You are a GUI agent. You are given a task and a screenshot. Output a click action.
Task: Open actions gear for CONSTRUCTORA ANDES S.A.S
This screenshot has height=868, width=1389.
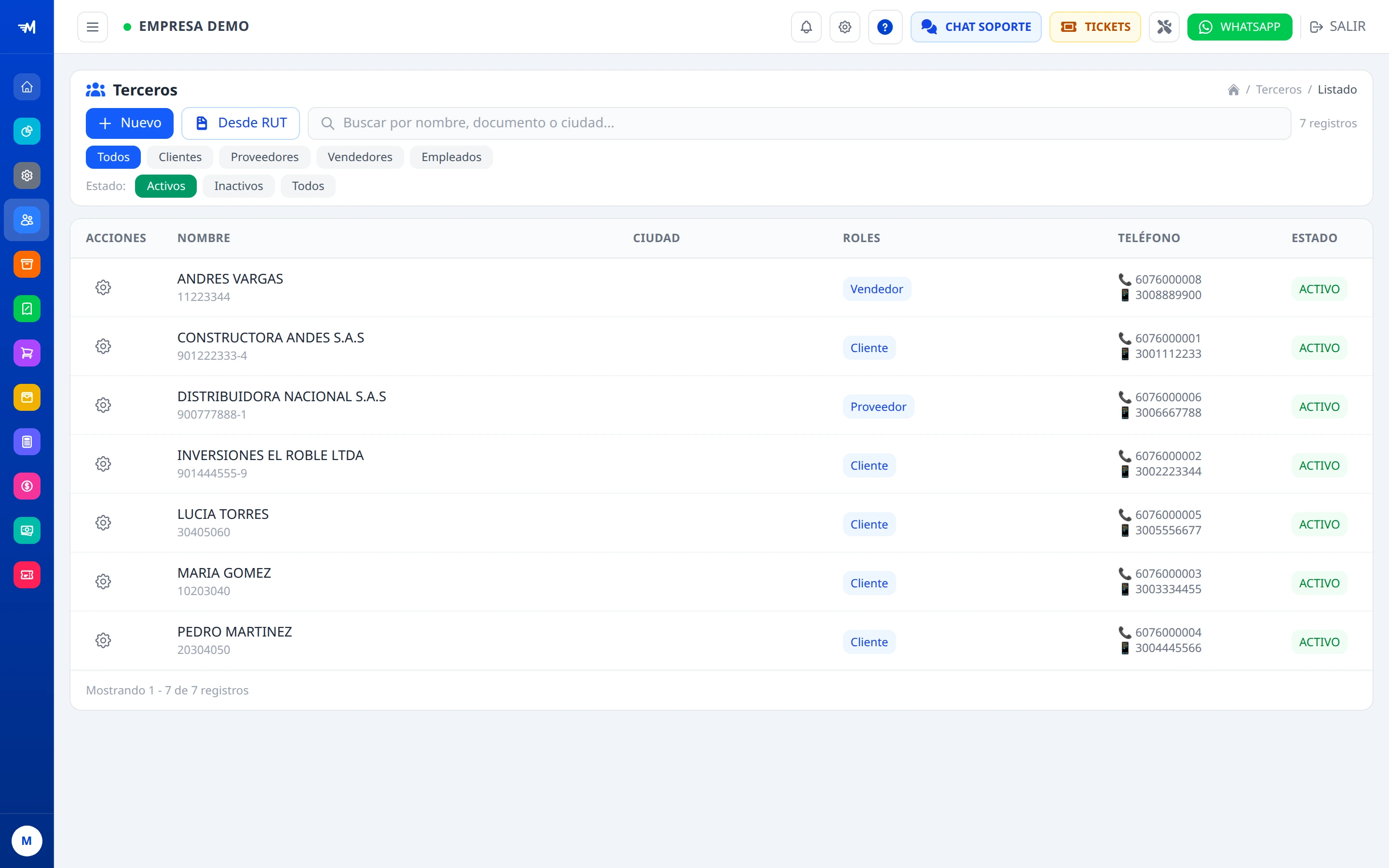click(103, 346)
